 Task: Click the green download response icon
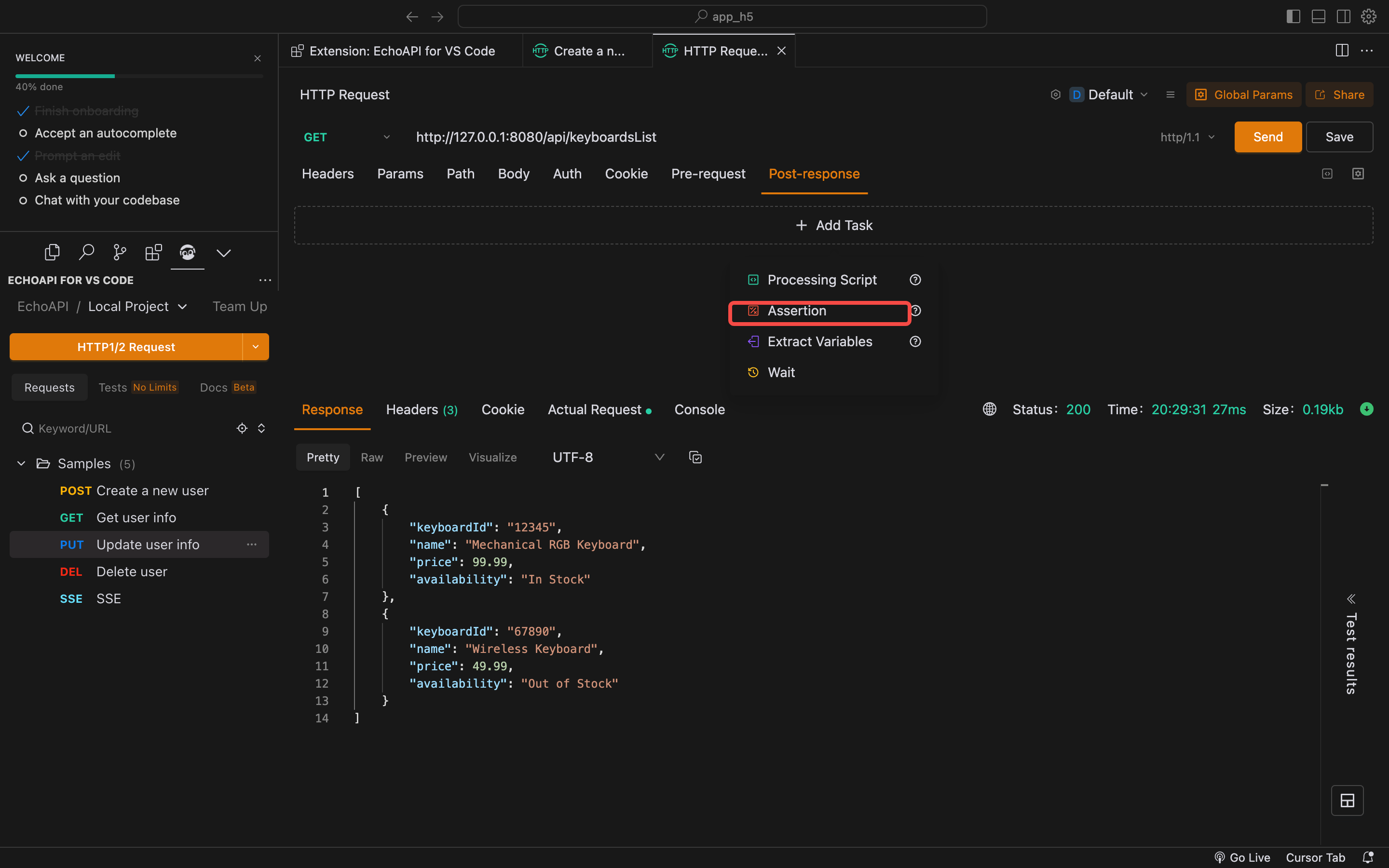pos(1367,409)
